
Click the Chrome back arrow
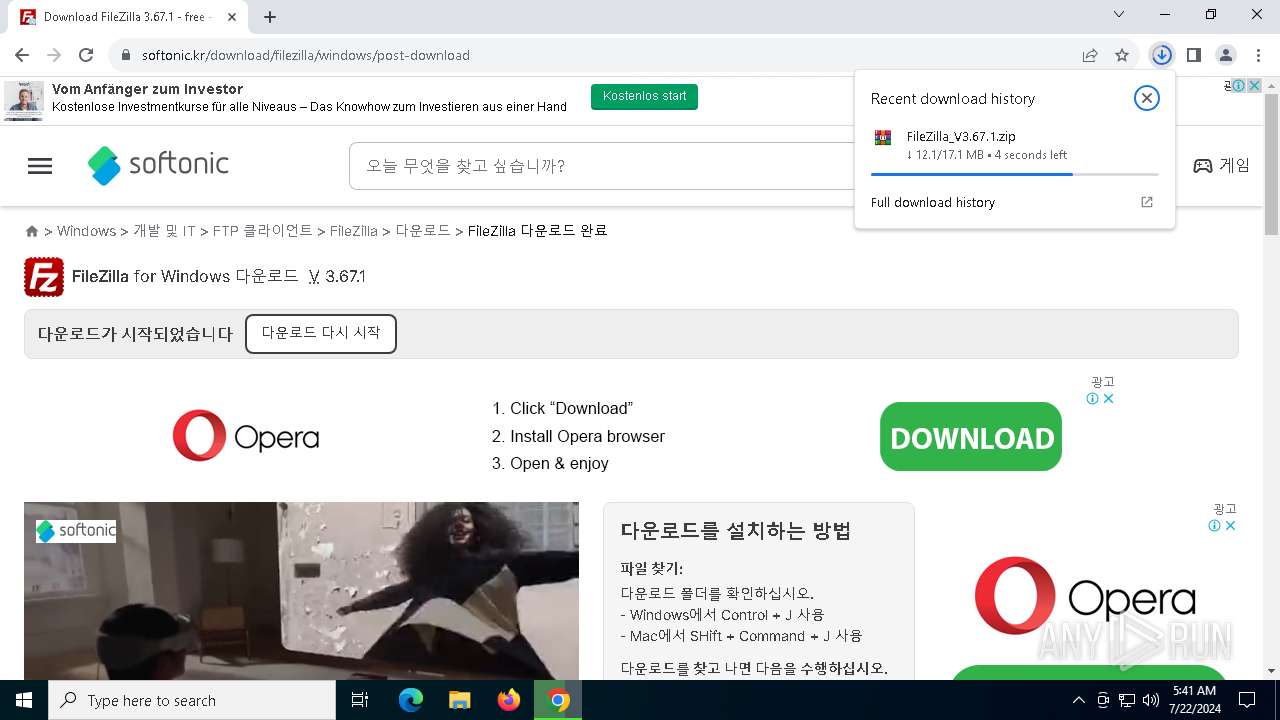tap(22, 55)
